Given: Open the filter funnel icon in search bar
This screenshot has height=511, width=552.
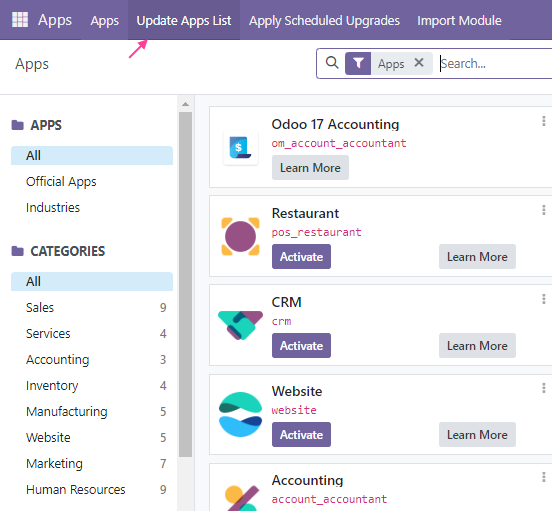Looking at the screenshot, I should pyautogui.click(x=358, y=63).
